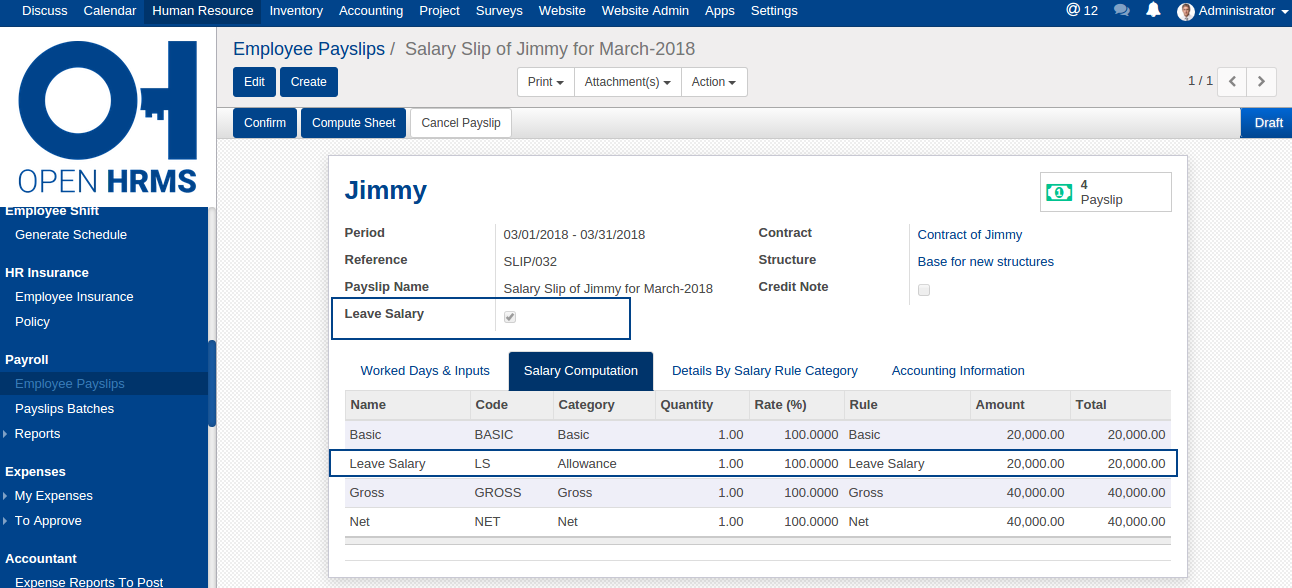
Task: Click the Open HRMS logo
Action: pos(108,116)
